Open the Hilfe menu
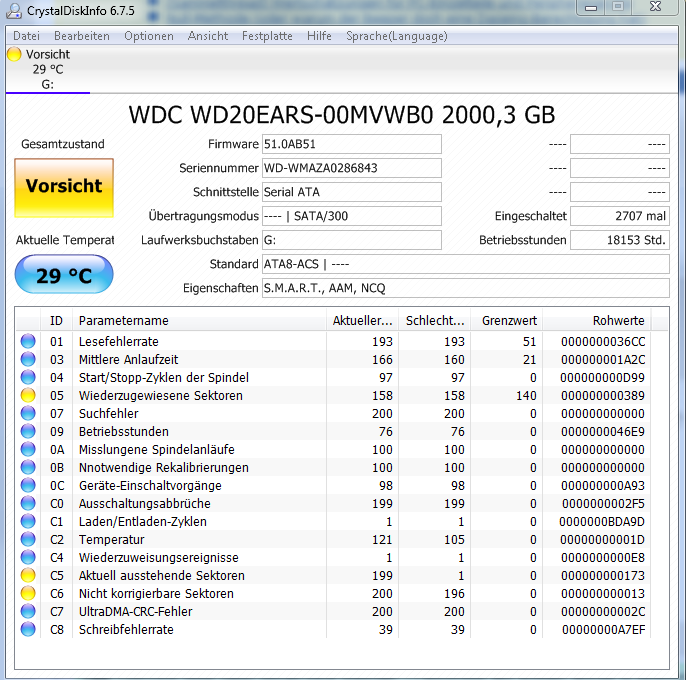686x680 pixels. (319, 36)
